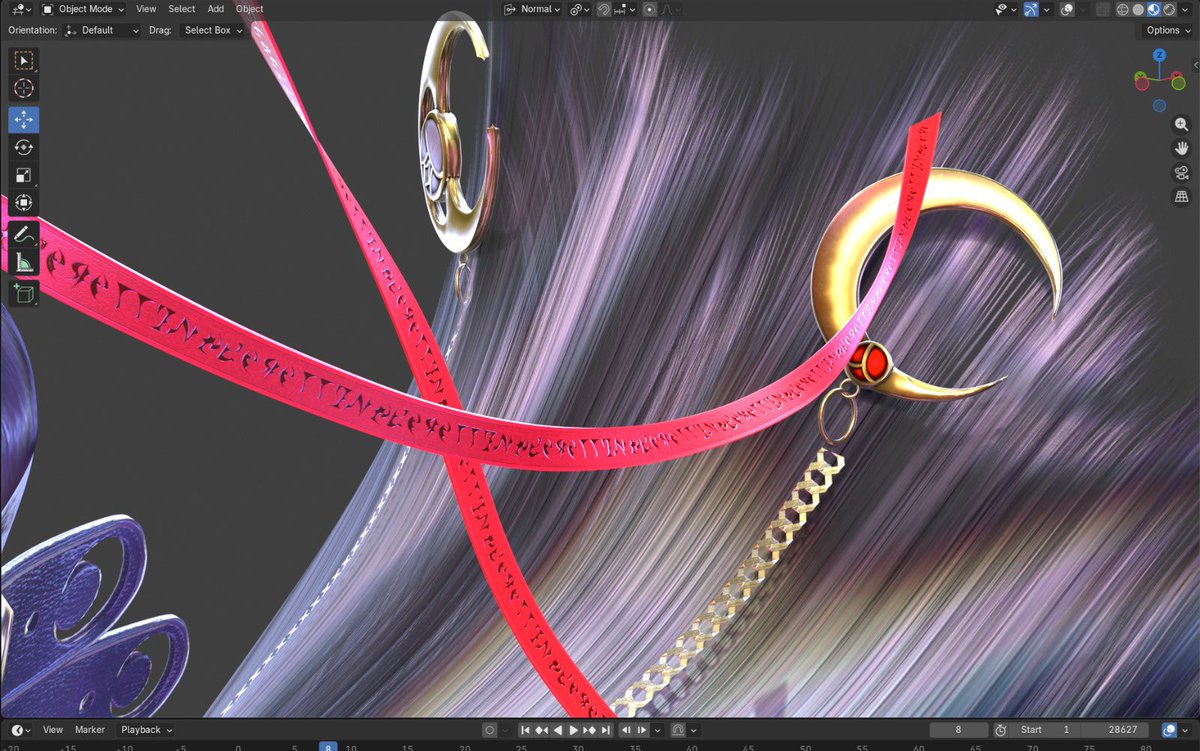Expand the viewport shading options arrow
The image size is (1200, 751).
(x=1187, y=9)
